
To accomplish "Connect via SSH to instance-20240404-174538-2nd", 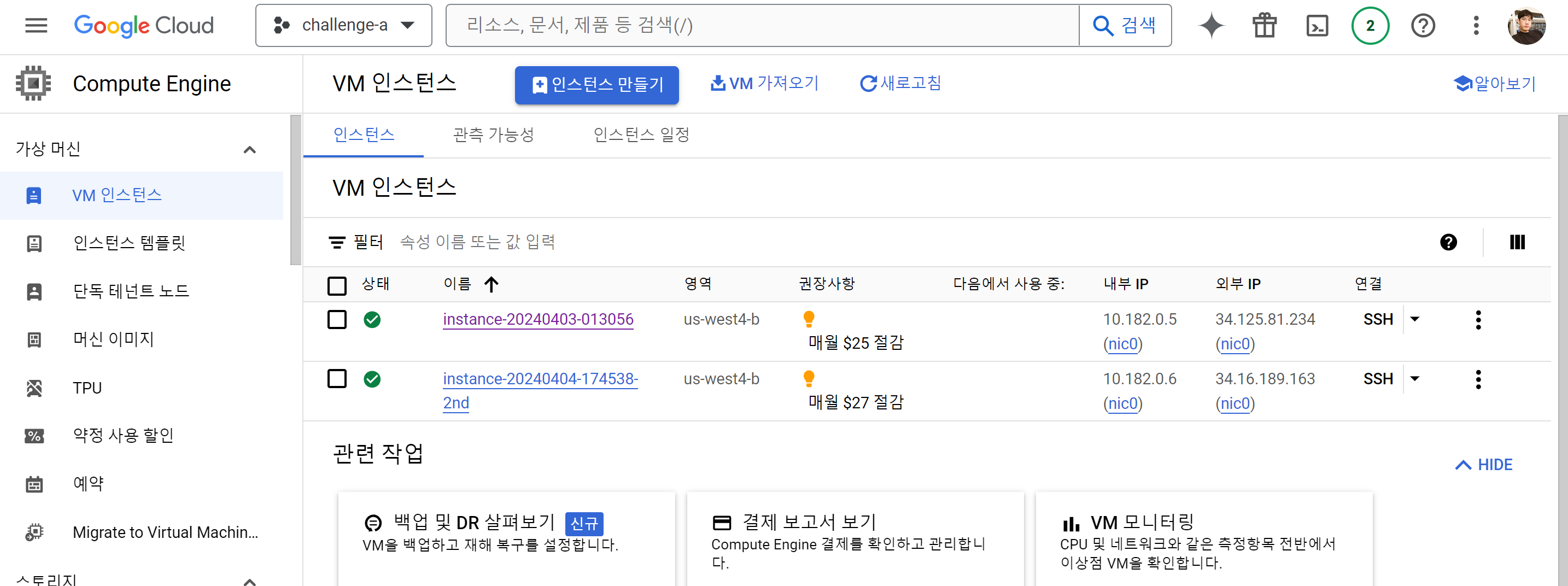I will (x=1378, y=379).
